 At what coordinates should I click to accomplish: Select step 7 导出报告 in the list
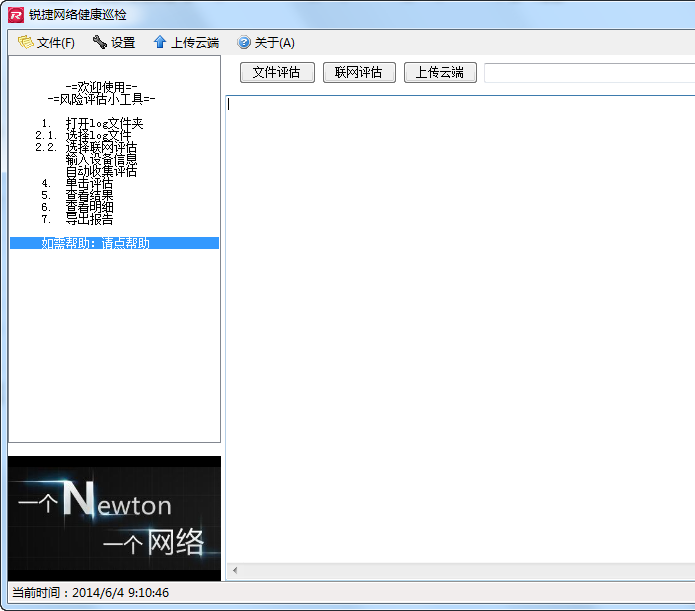89,219
